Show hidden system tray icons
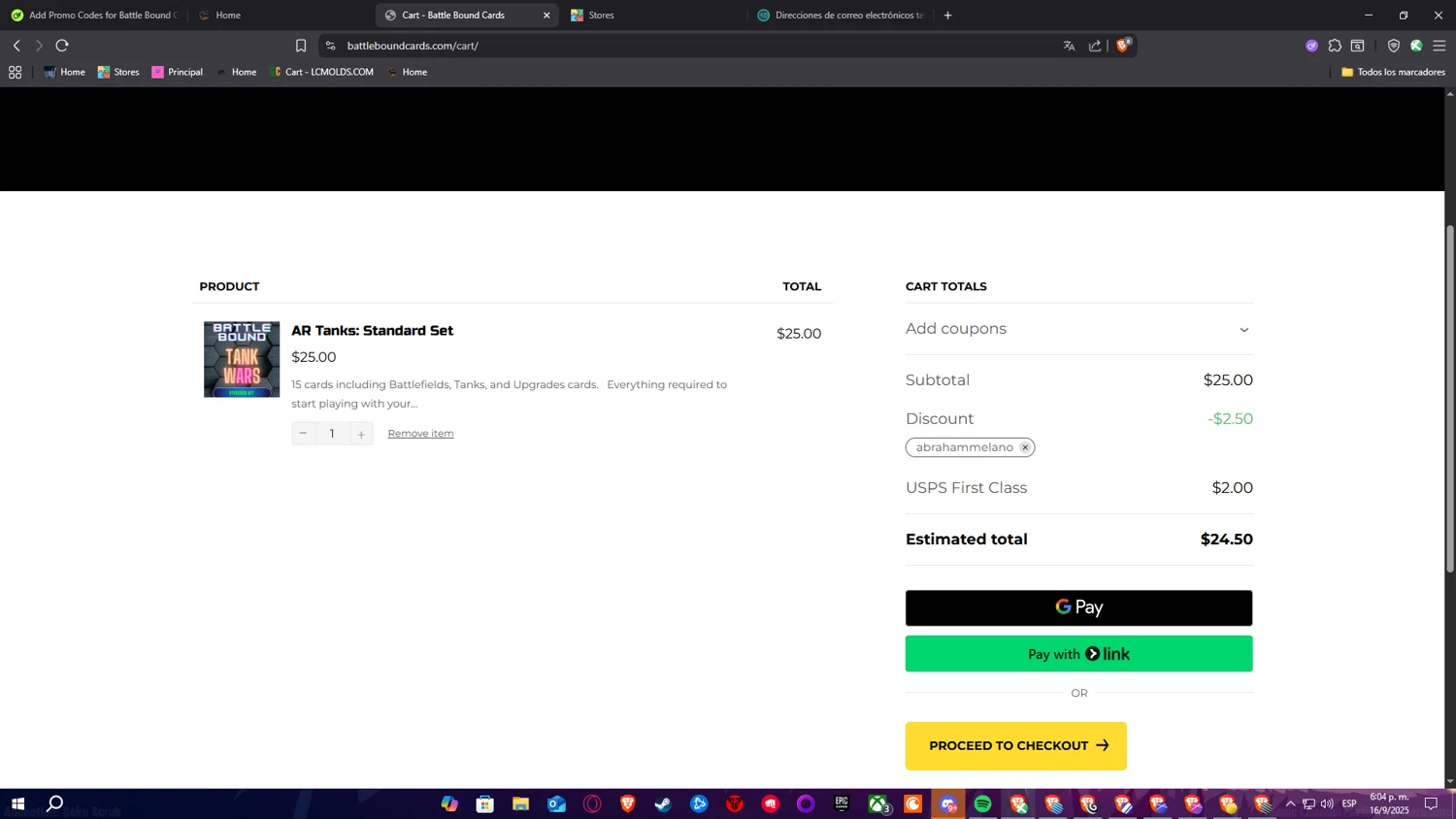The height and width of the screenshot is (819, 1456). pos(1290,804)
